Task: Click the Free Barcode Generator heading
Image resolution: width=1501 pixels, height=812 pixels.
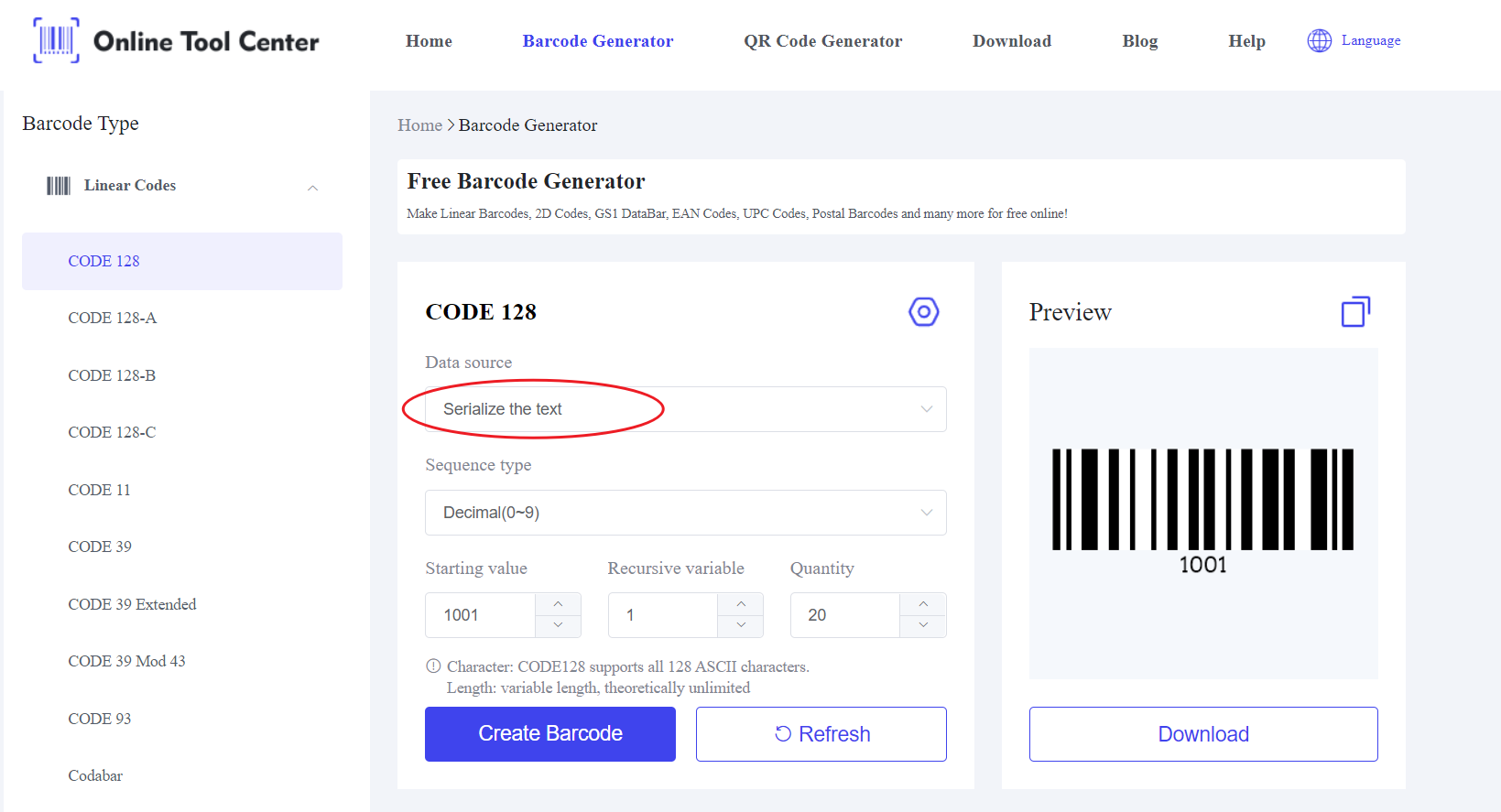Action: coord(526,181)
